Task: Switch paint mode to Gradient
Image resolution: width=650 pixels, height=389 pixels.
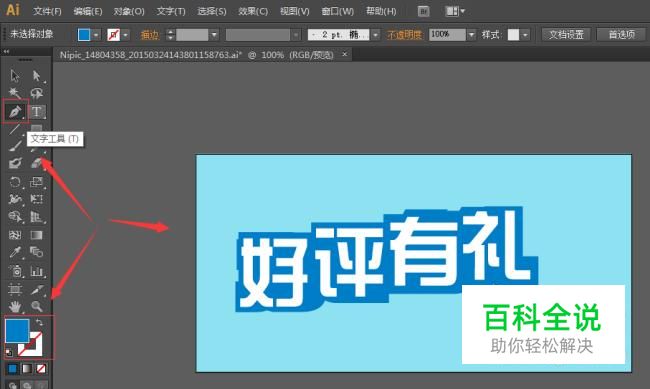Action: 27,369
